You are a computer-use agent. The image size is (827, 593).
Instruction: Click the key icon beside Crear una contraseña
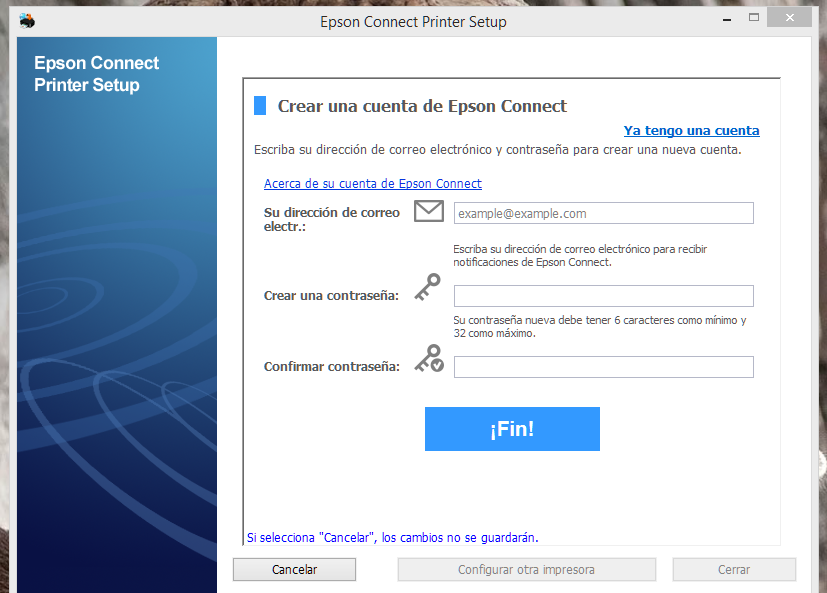click(x=428, y=287)
